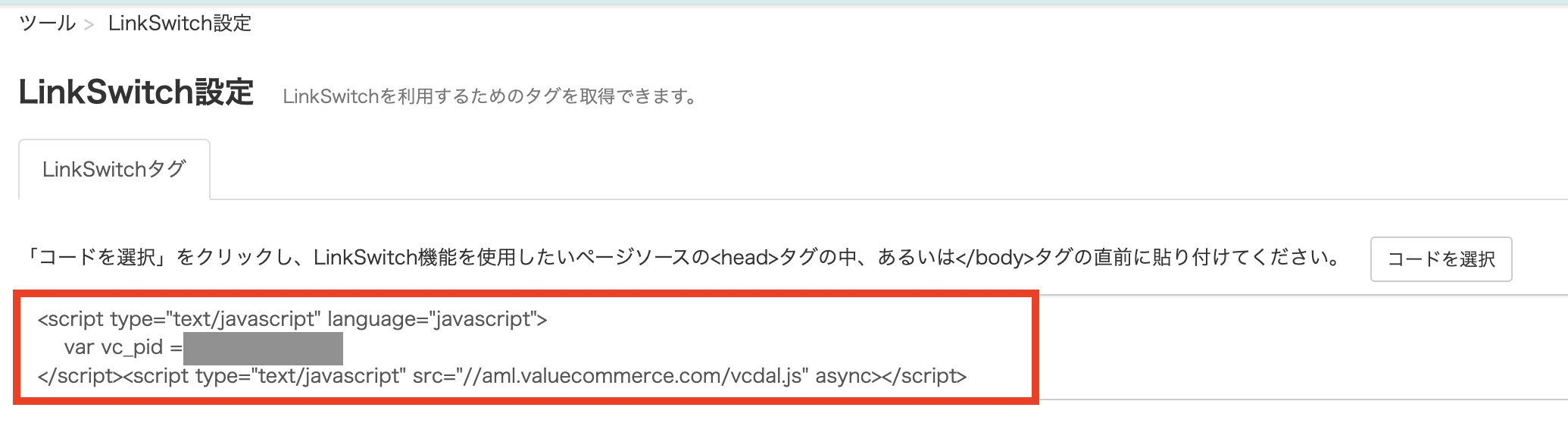Click the LinkSwitch設定 breadcrumb item
The width and height of the screenshot is (1568, 423).
click(x=180, y=23)
